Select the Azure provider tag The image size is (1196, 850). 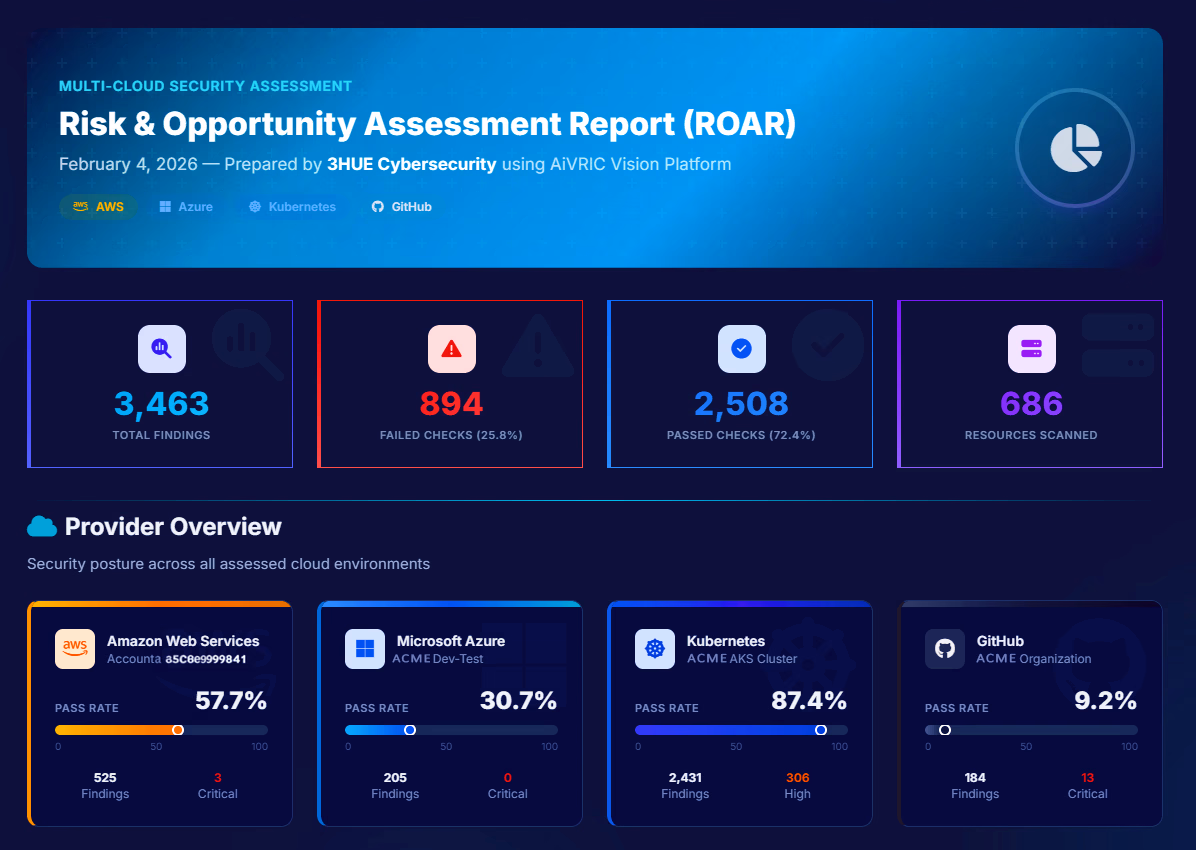[x=186, y=207]
